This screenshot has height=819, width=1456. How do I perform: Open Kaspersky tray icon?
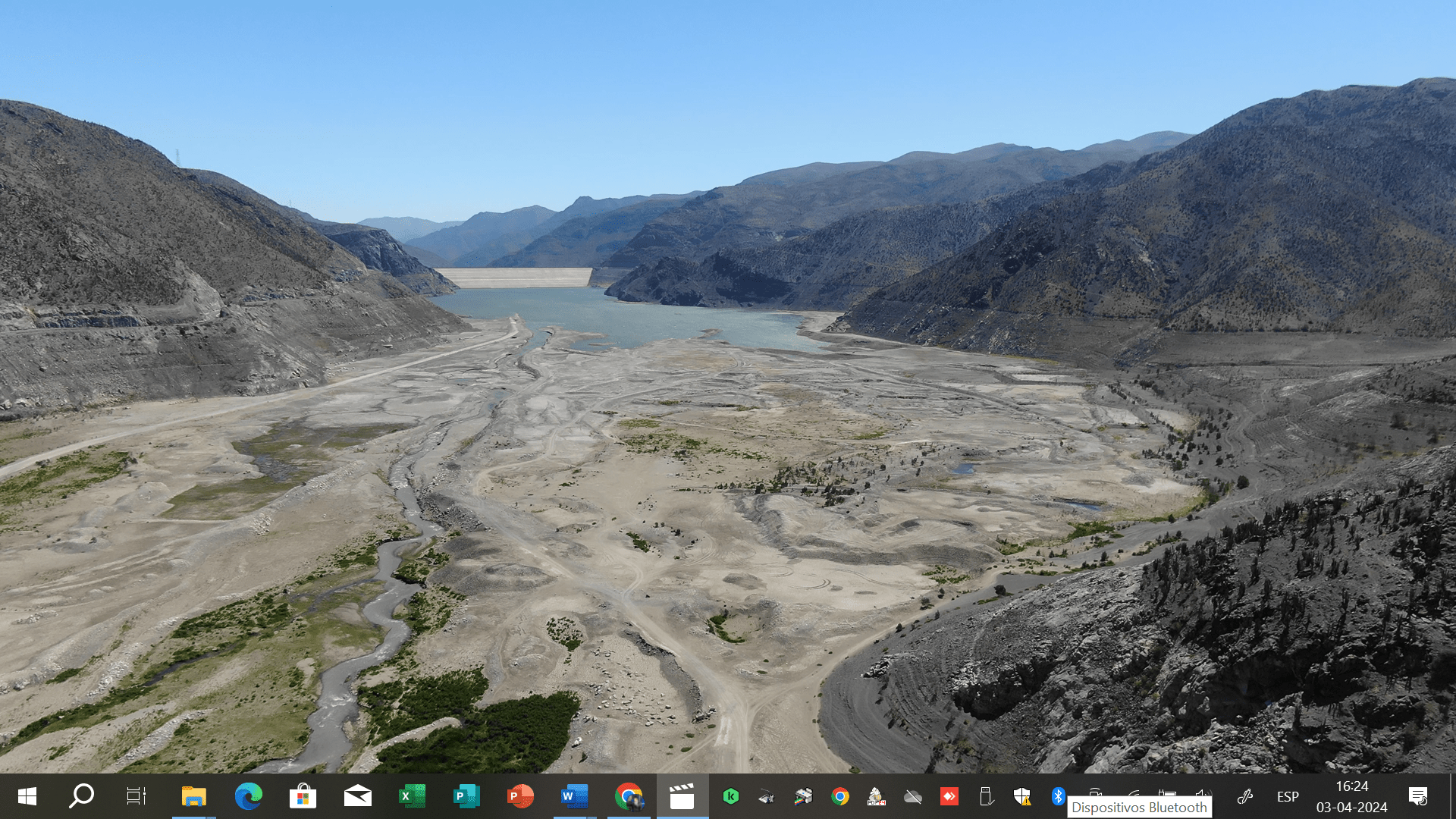[731, 796]
